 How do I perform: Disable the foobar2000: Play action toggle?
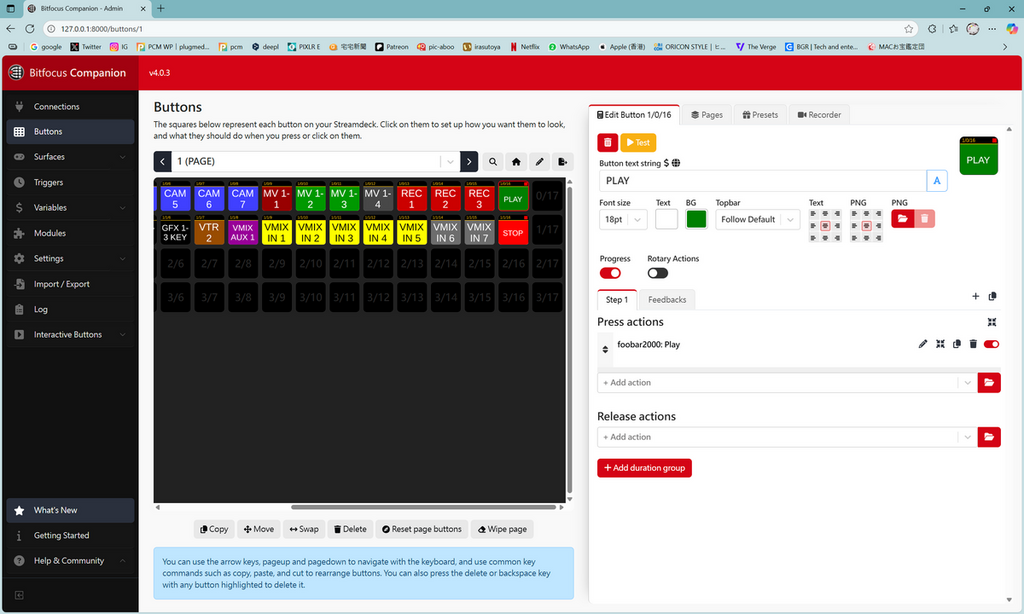(x=991, y=344)
